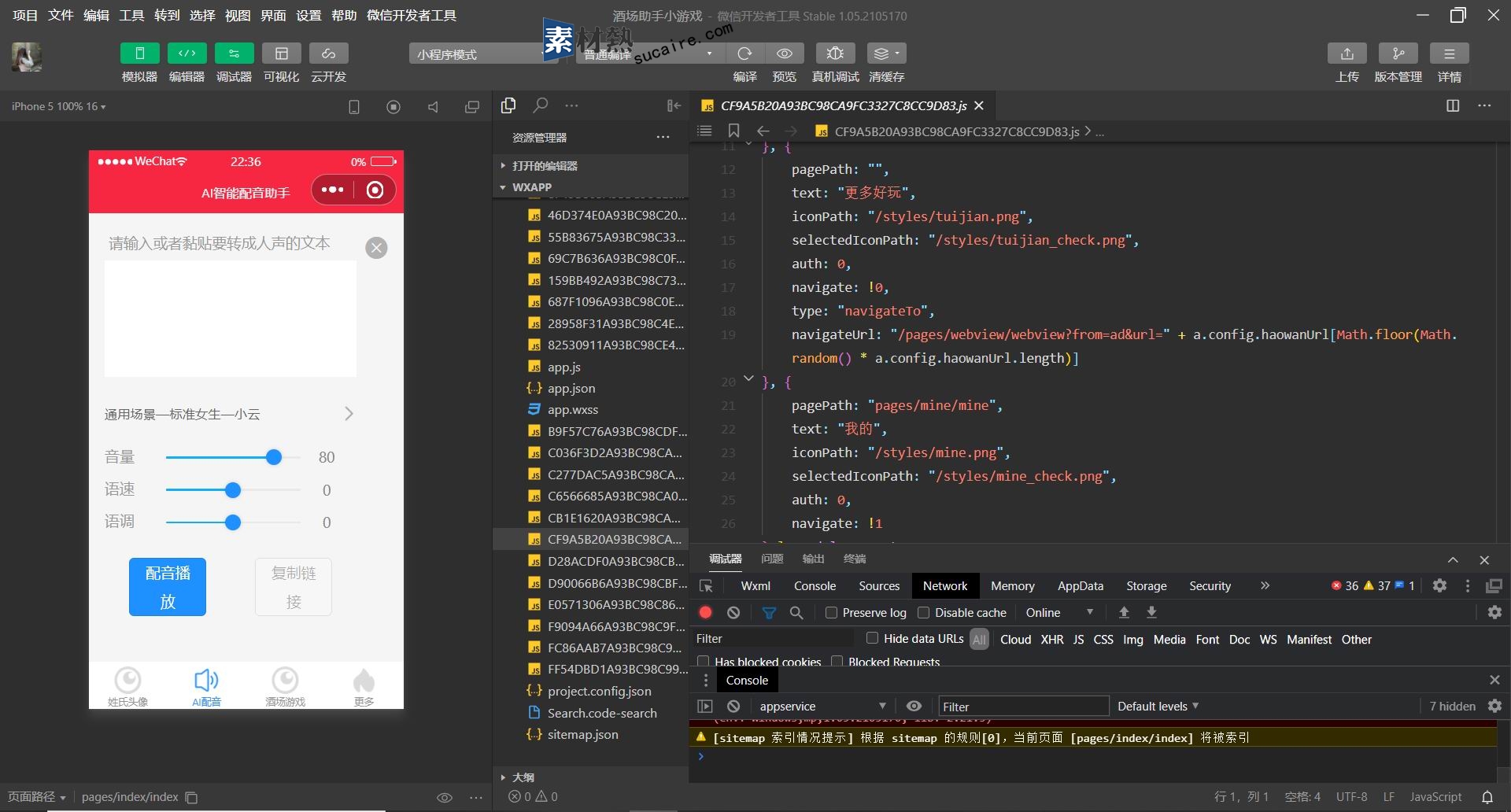
Task: Select the 通用场景—标准女生—小云 voice row
Action: pos(230,414)
